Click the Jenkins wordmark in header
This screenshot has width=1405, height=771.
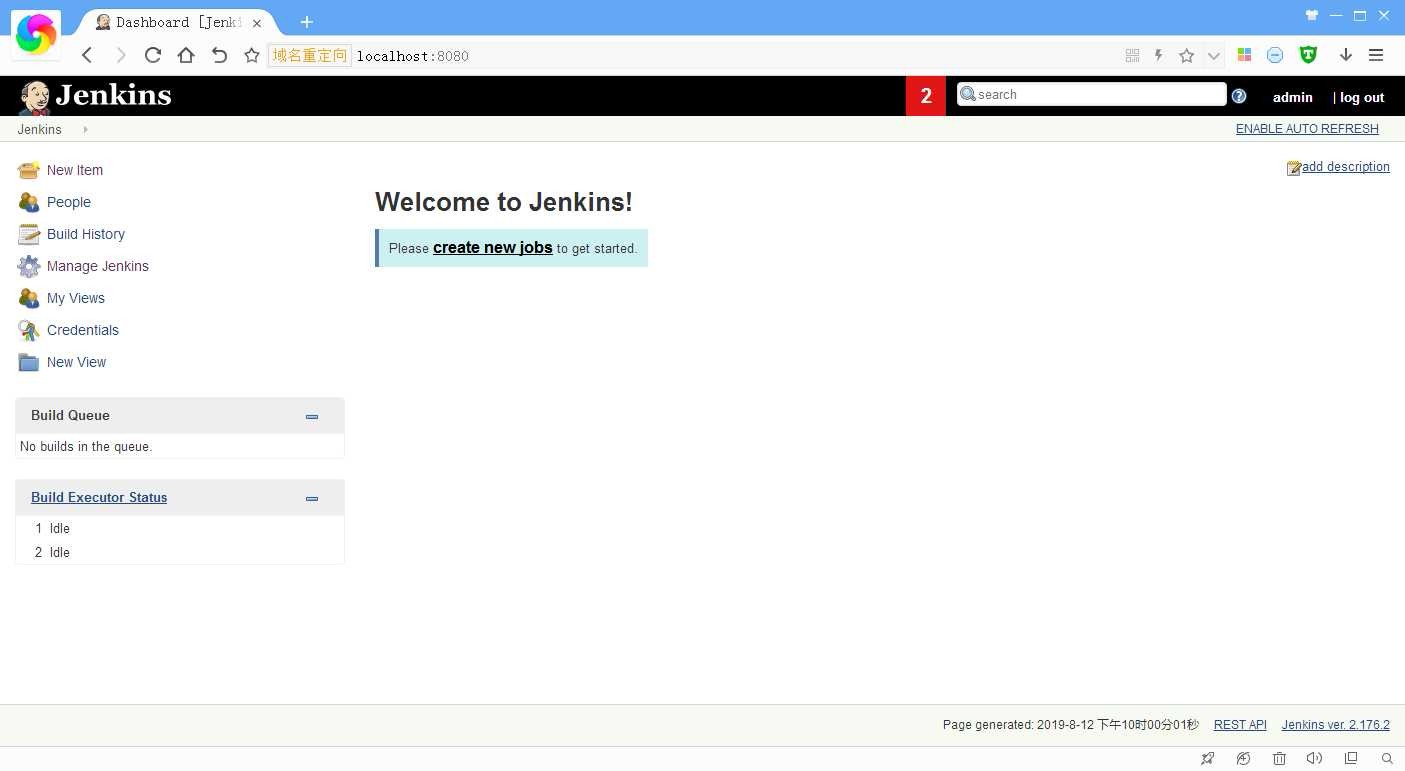tap(113, 96)
